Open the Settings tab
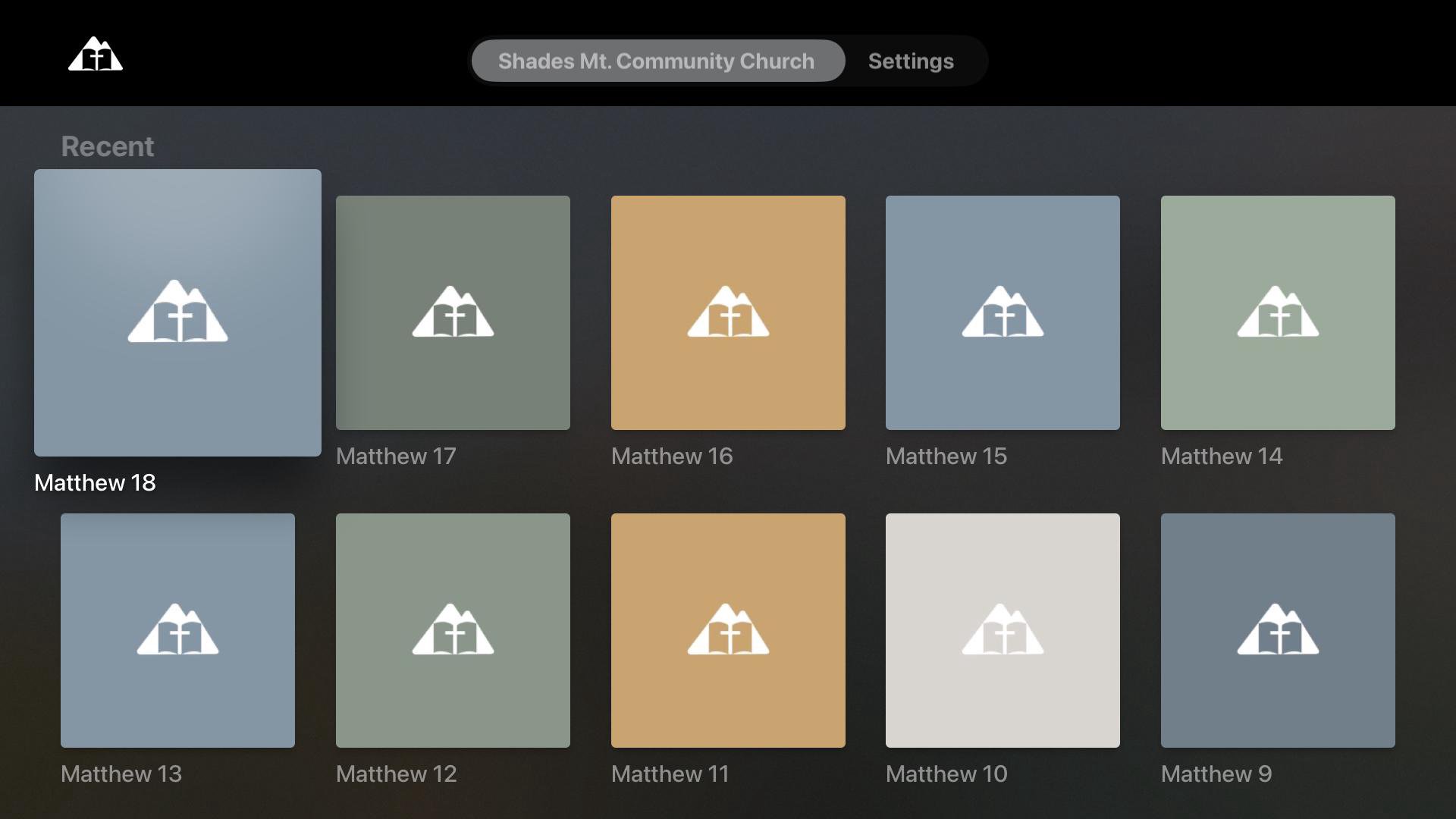The image size is (1456, 819). pos(911,61)
